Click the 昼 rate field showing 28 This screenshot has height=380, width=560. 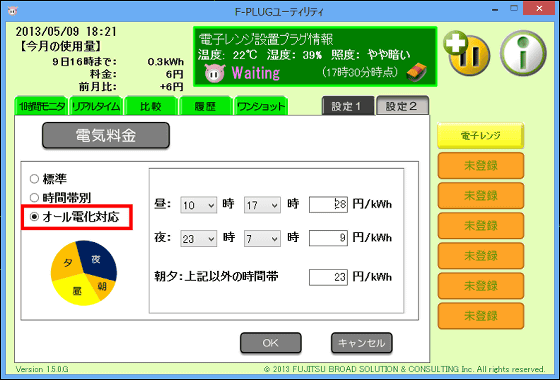pos(328,205)
